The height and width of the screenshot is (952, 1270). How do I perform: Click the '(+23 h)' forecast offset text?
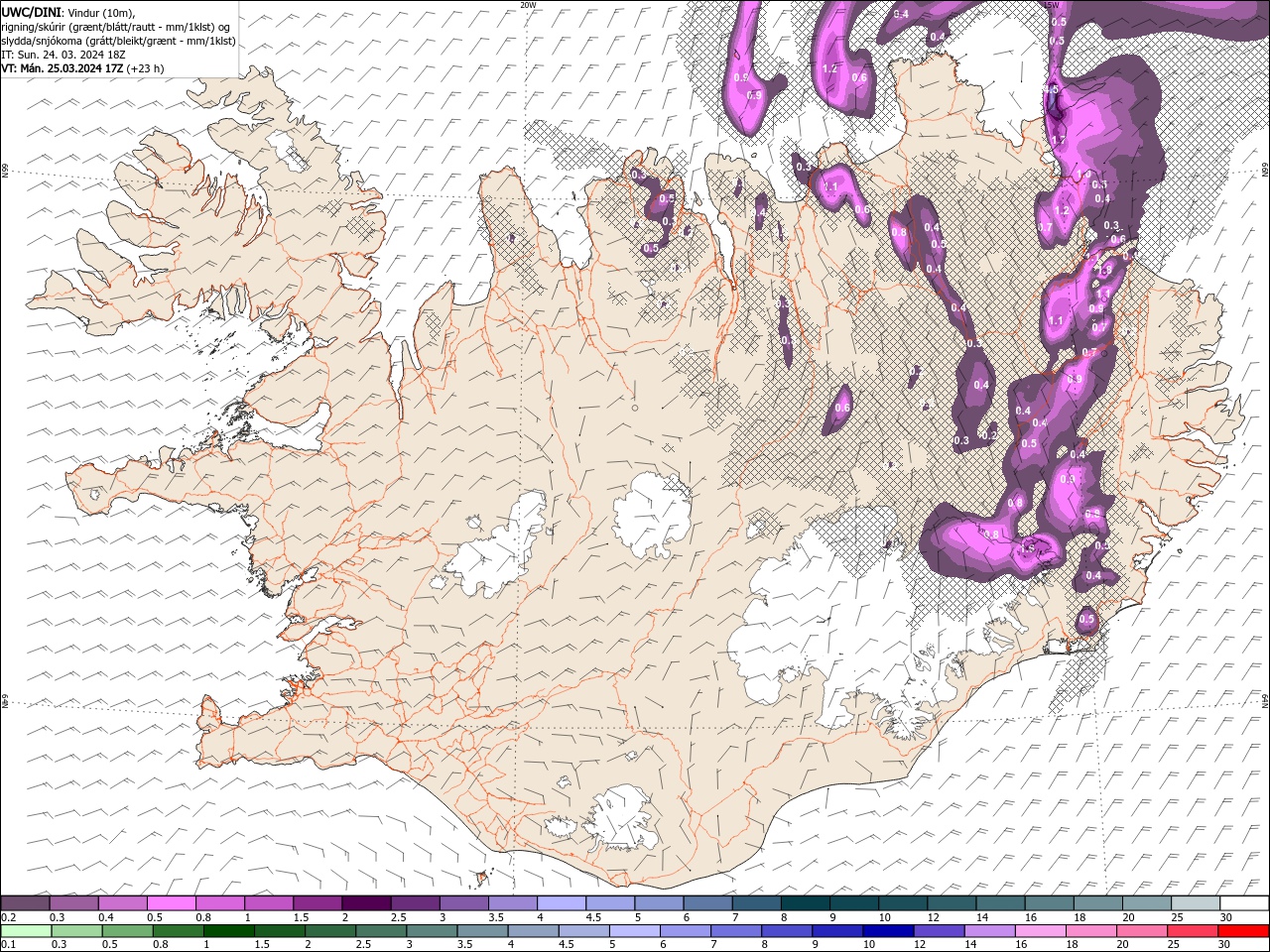[146, 68]
